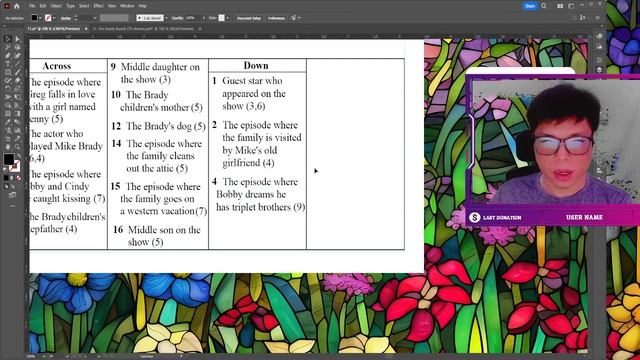The height and width of the screenshot is (360, 640).
Task: Open the File menu
Action: (32, 6)
